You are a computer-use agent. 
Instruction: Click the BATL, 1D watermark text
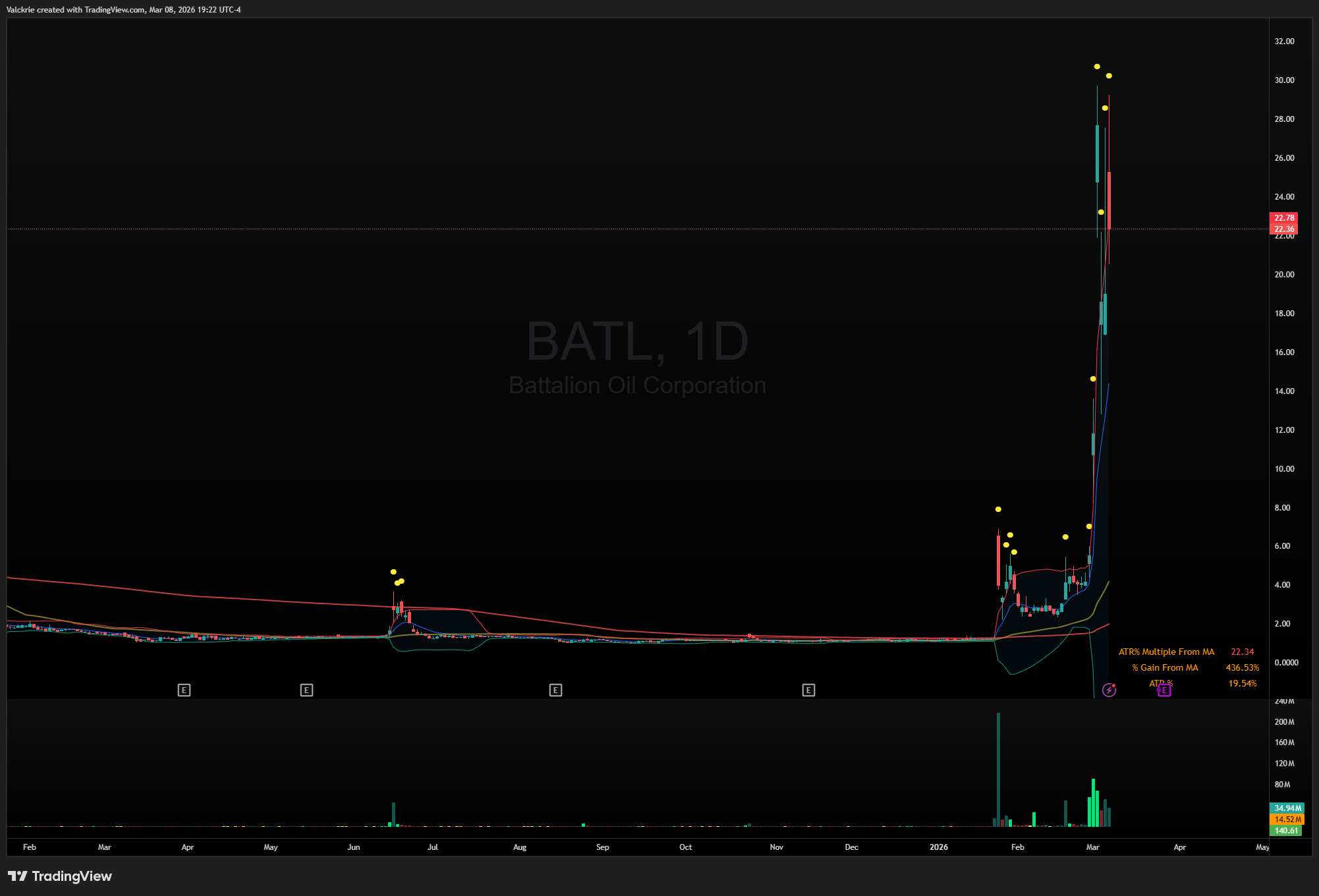(x=637, y=341)
